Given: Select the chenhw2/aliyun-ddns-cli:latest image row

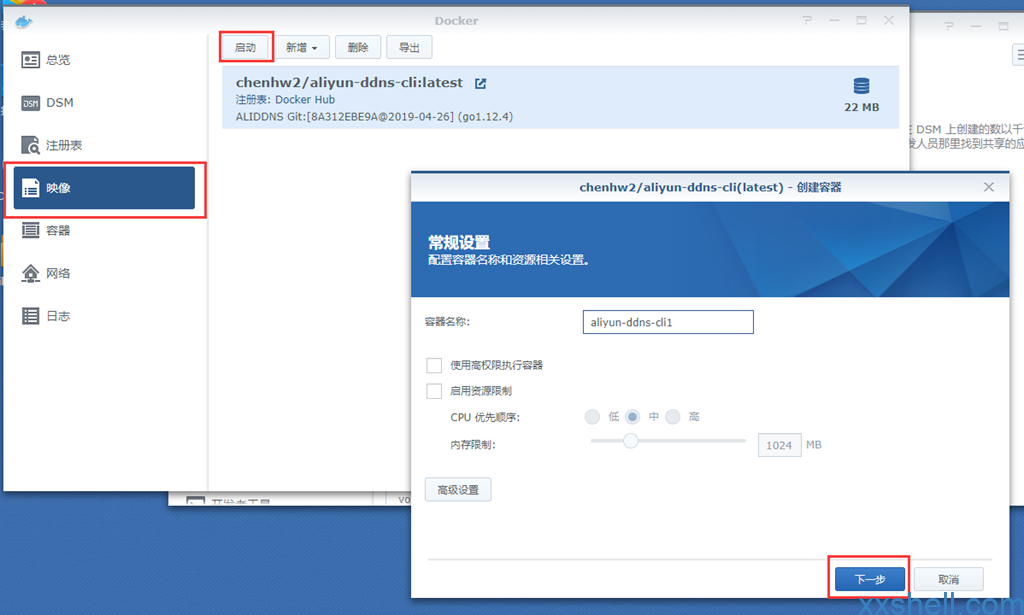Looking at the screenshot, I should point(560,98).
